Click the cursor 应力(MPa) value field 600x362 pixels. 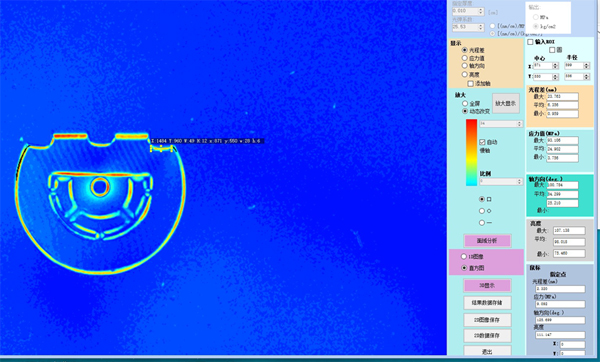pyautogui.click(x=560, y=304)
